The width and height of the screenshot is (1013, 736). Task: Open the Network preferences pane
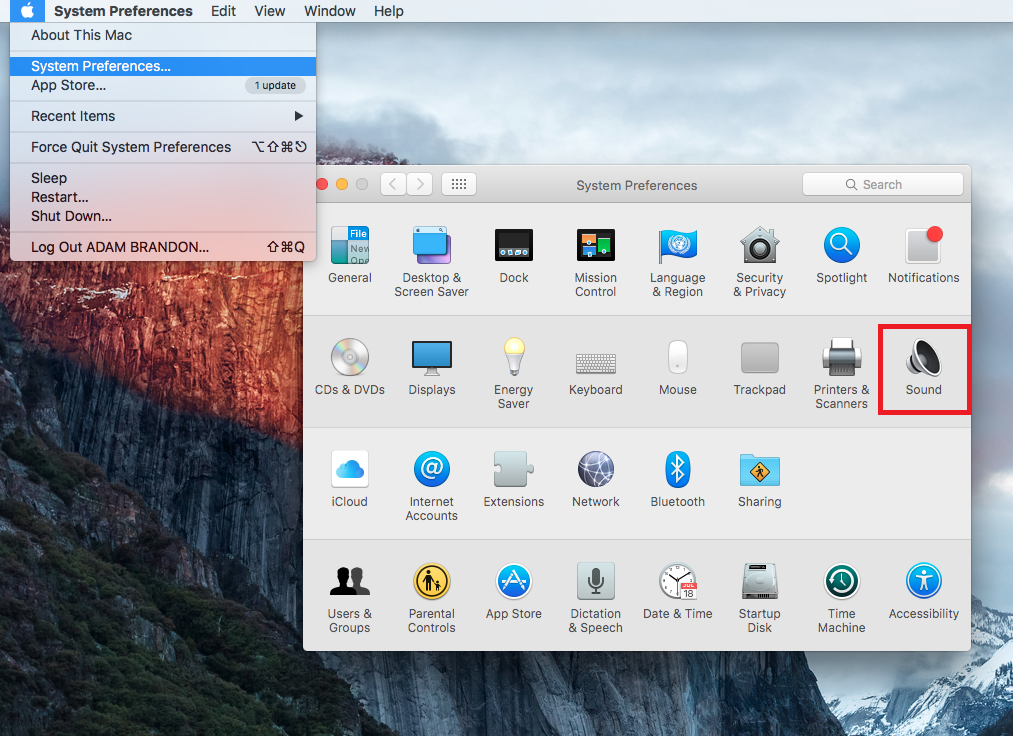(x=596, y=479)
